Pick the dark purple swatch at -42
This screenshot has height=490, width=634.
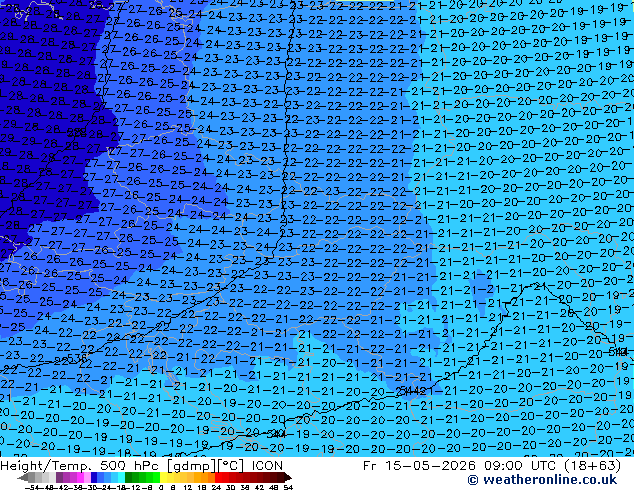click(x=59, y=477)
